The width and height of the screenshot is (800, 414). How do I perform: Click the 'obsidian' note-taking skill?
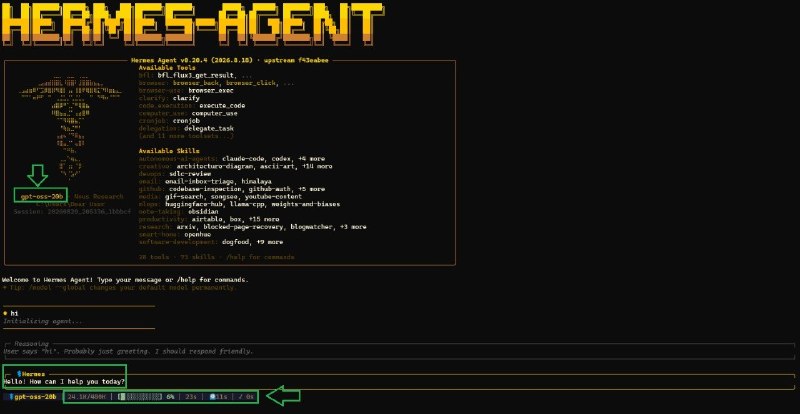click(x=203, y=211)
